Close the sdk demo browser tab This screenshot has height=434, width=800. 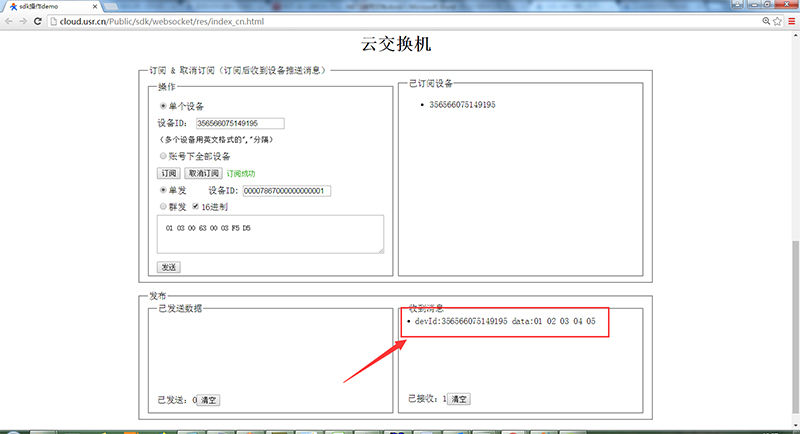tap(95, 7)
